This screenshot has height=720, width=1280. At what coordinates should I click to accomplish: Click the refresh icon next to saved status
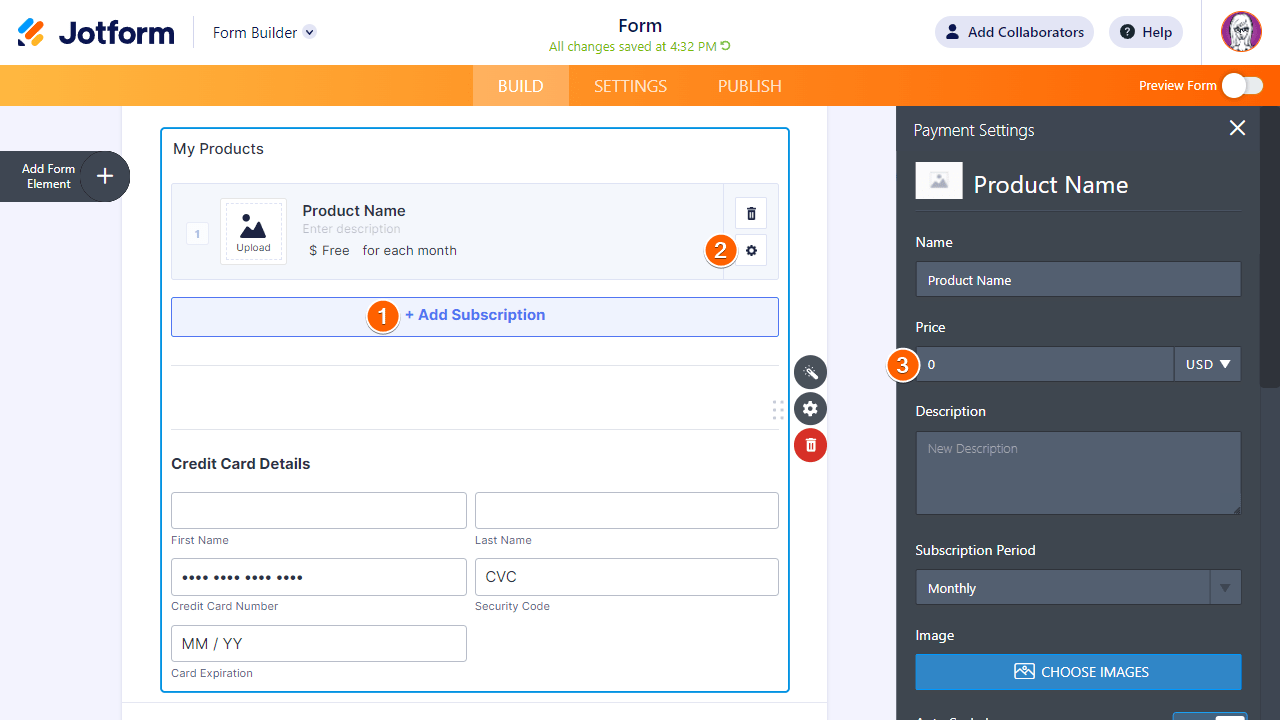point(726,46)
